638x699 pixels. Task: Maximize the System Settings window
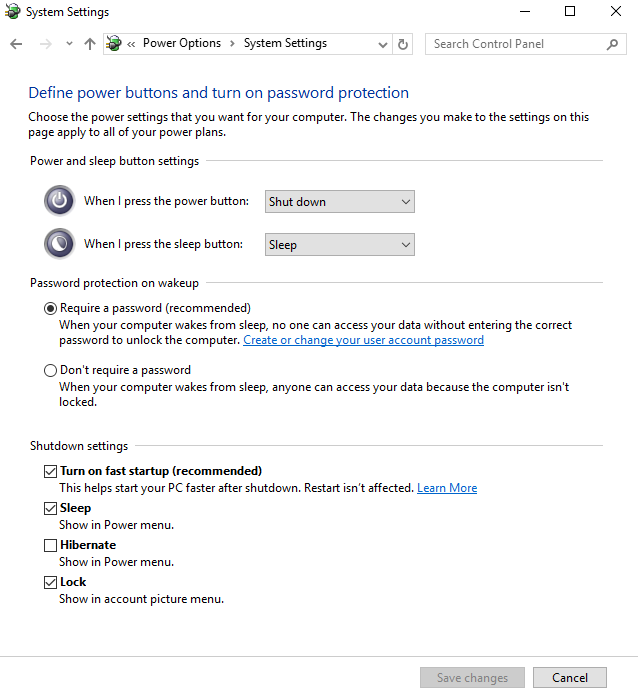coord(570,12)
